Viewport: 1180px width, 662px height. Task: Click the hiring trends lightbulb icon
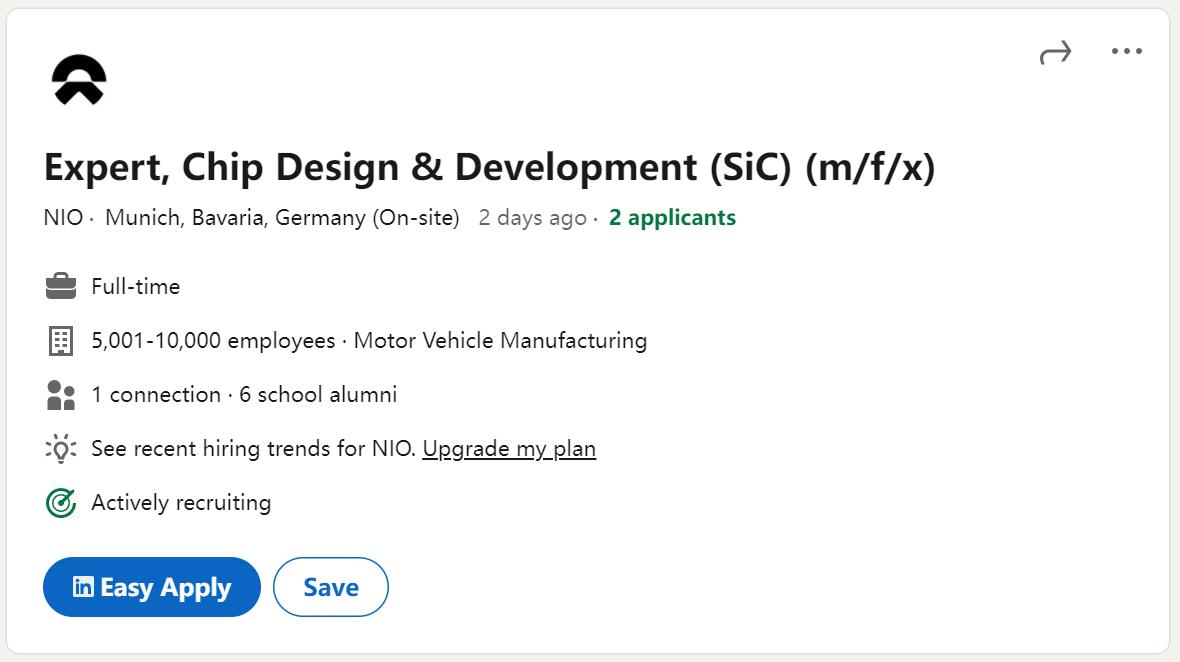61,449
